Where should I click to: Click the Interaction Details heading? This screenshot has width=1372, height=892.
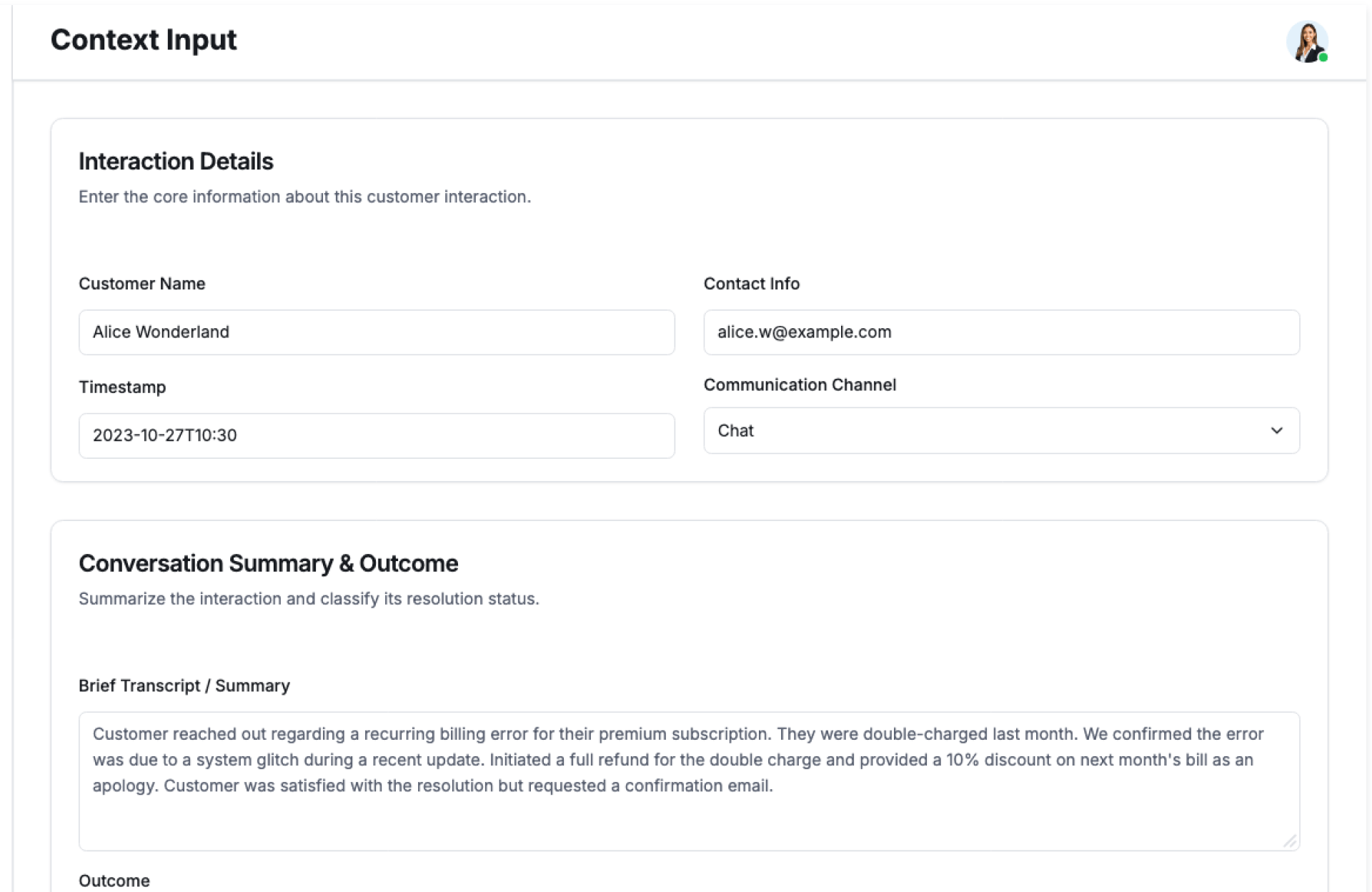click(x=176, y=162)
